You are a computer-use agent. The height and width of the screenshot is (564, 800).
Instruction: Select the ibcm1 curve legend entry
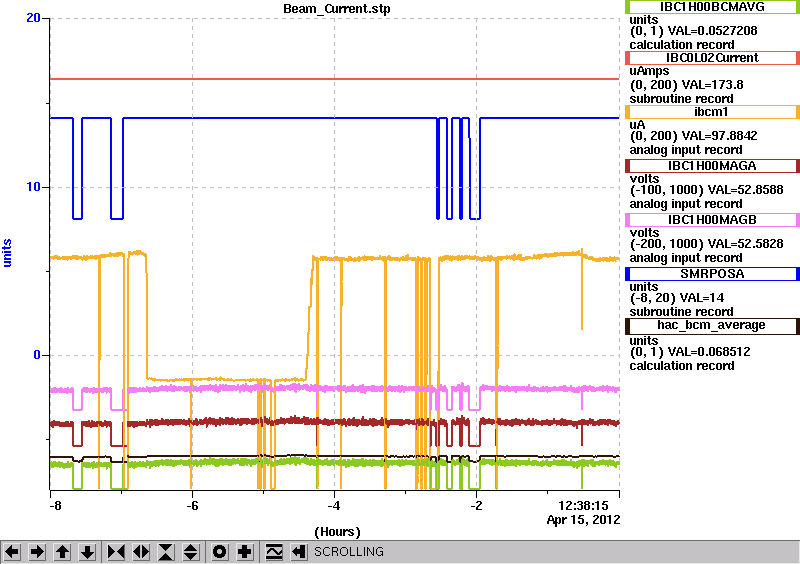pyautogui.click(x=712, y=112)
